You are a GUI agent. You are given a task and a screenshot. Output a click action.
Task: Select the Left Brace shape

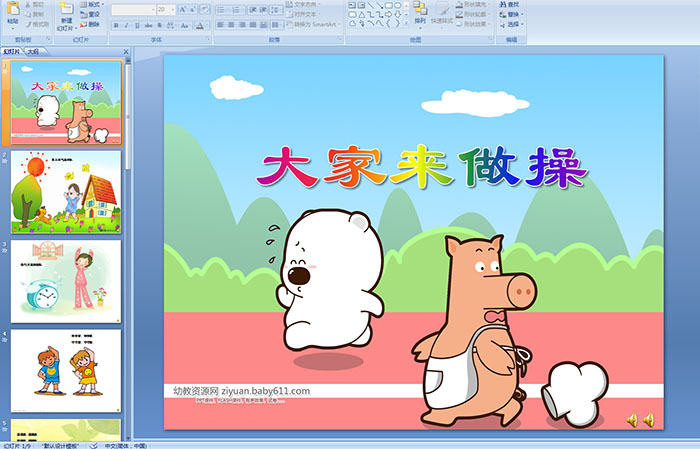[388, 24]
